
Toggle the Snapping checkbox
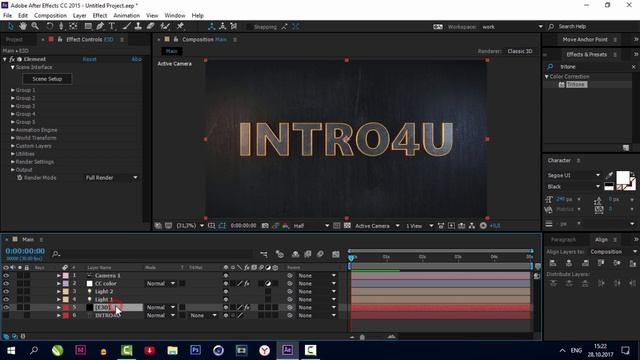(249, 27)
